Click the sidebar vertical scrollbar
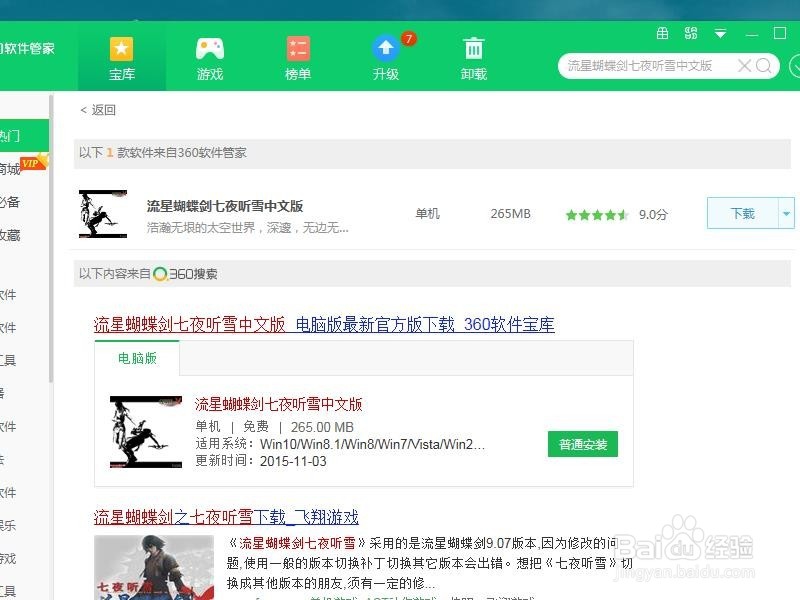800x600 pixels. point(51,239)
